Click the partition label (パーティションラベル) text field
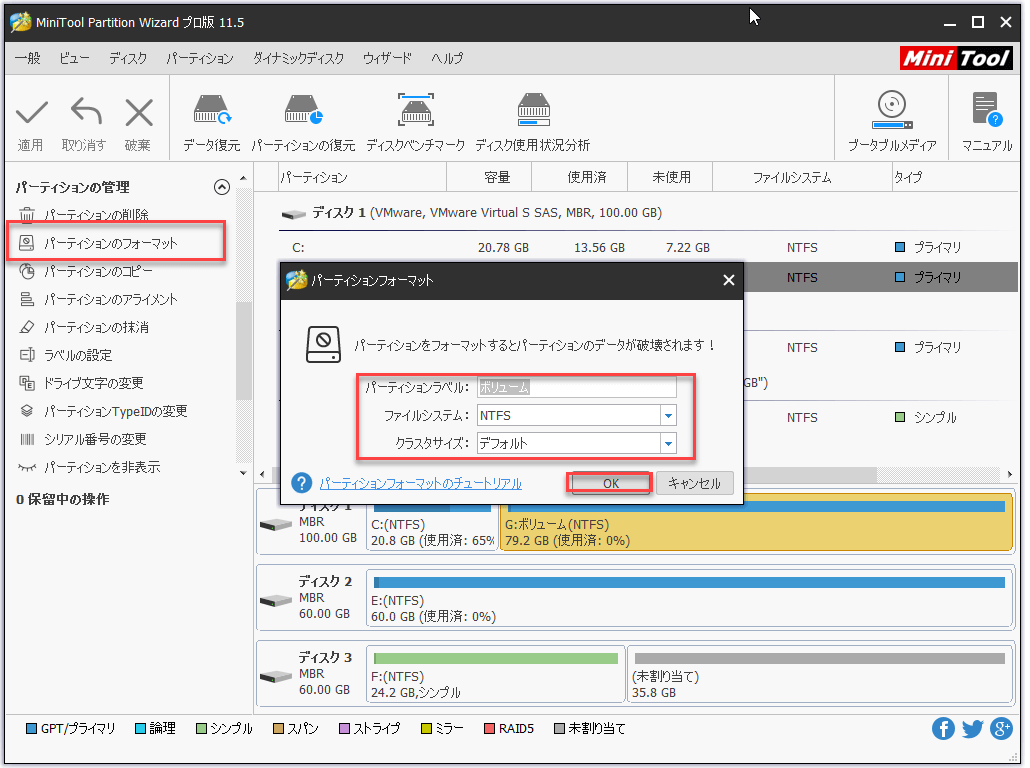Viewport: 1030px width, 768px height. (x=576, y=387)
